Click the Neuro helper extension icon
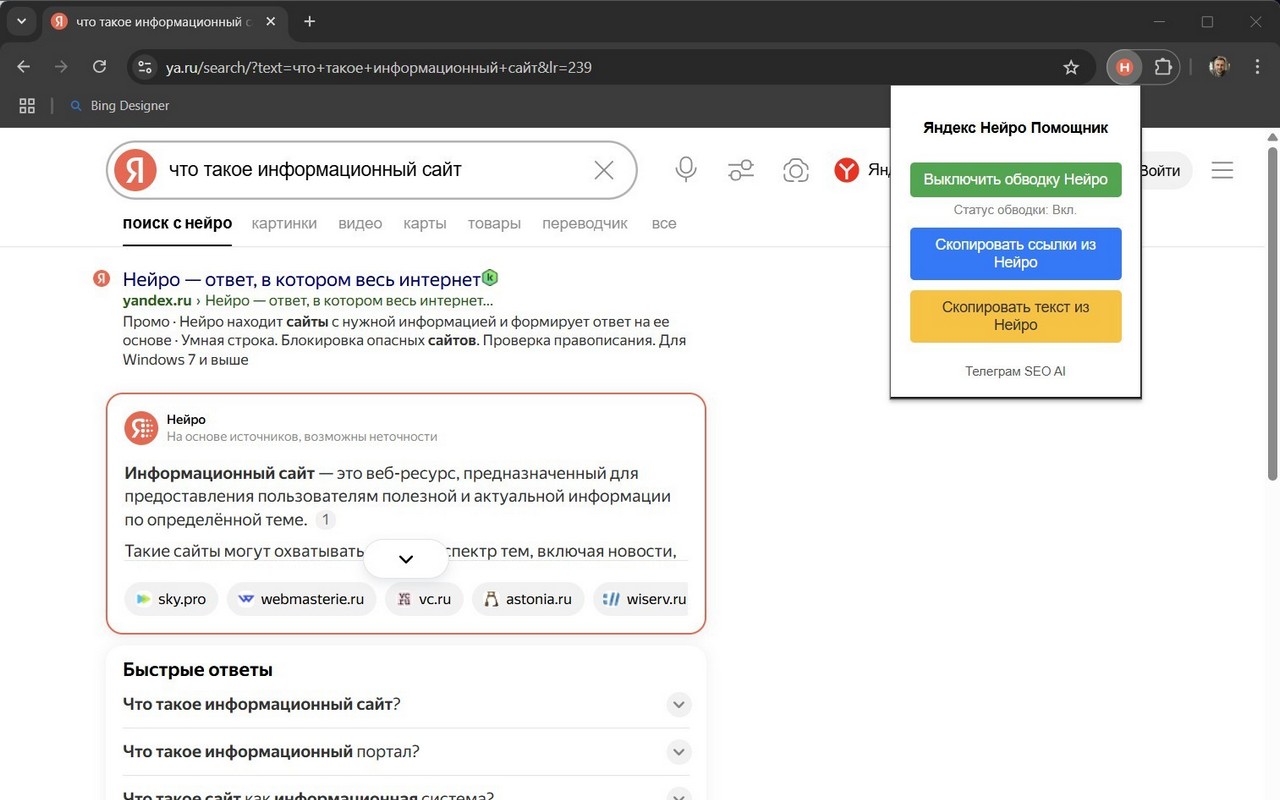Screen dimensions: 1280x800 coord(1125,67)
